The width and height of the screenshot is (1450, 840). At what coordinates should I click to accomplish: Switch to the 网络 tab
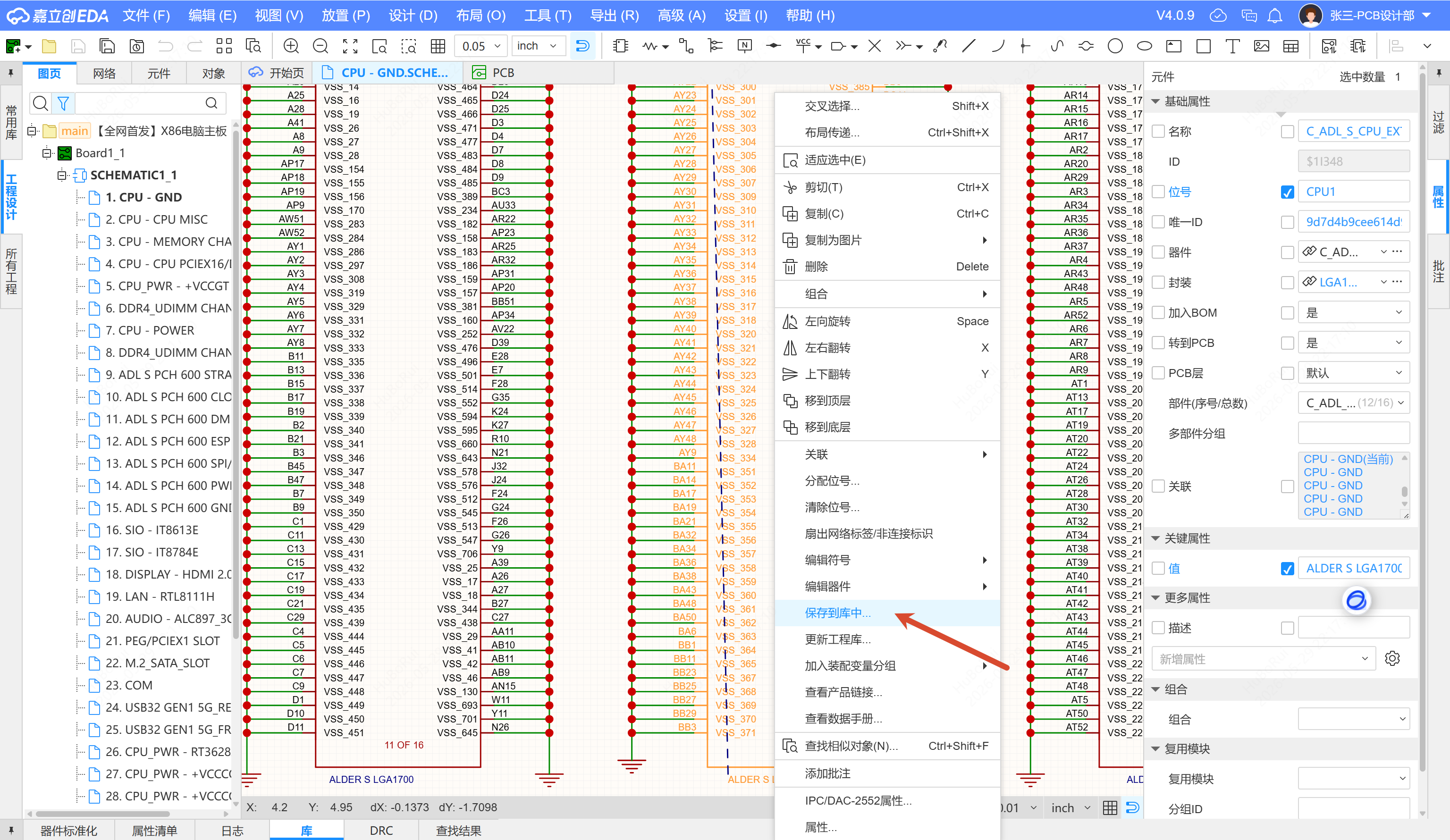click(103, 73)
